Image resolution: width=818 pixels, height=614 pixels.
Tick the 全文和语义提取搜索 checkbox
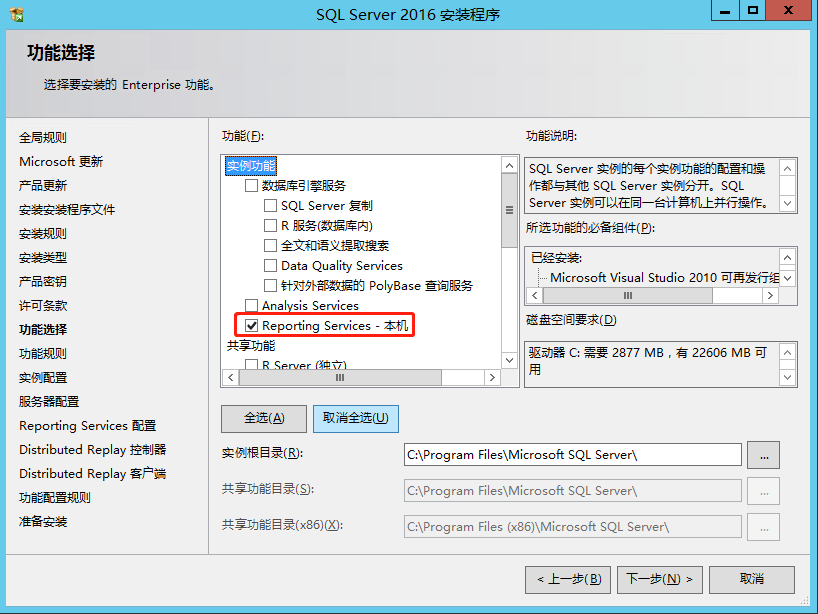click(x=270, y=245)
